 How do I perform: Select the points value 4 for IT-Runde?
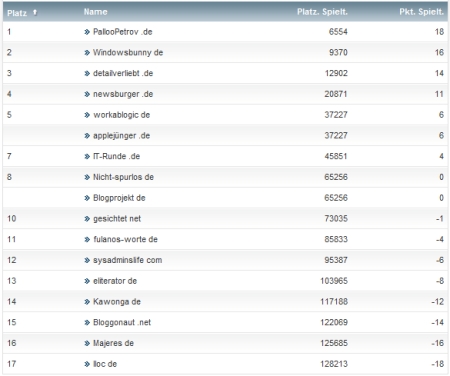coord(441,156)
